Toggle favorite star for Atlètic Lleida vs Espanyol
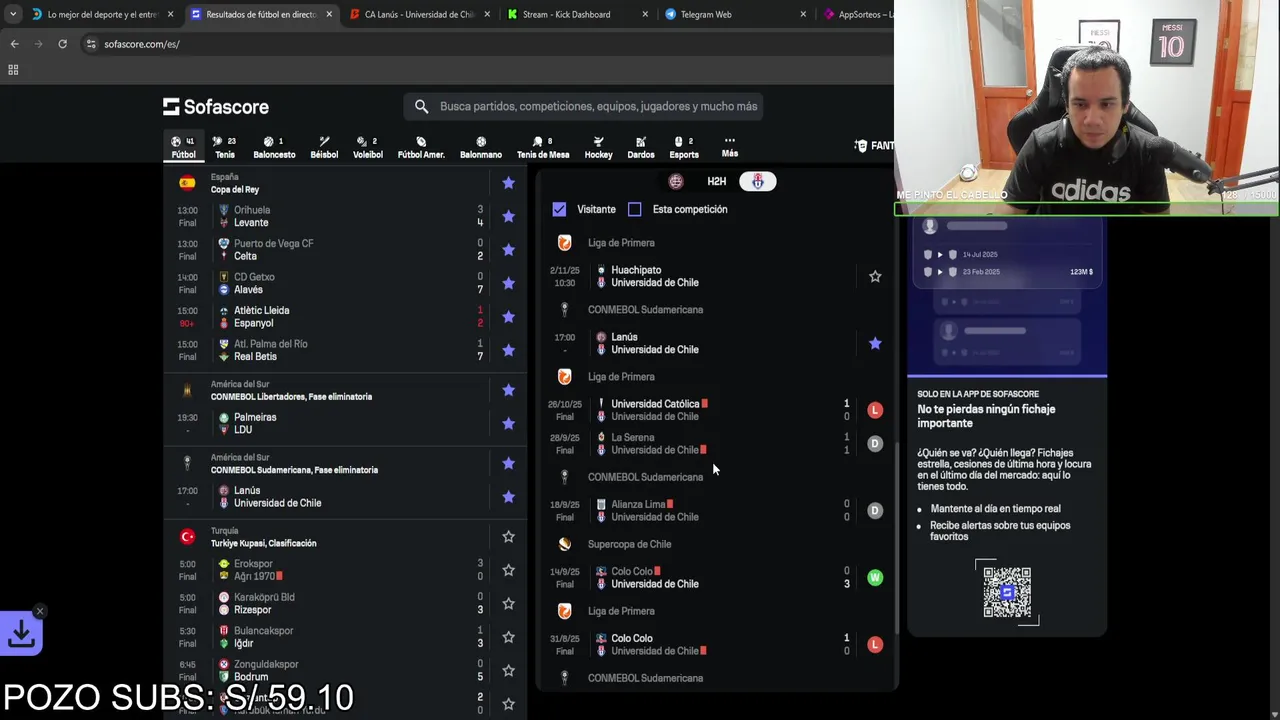This screenshot has height=720, width=1280. tap(508, 317)
